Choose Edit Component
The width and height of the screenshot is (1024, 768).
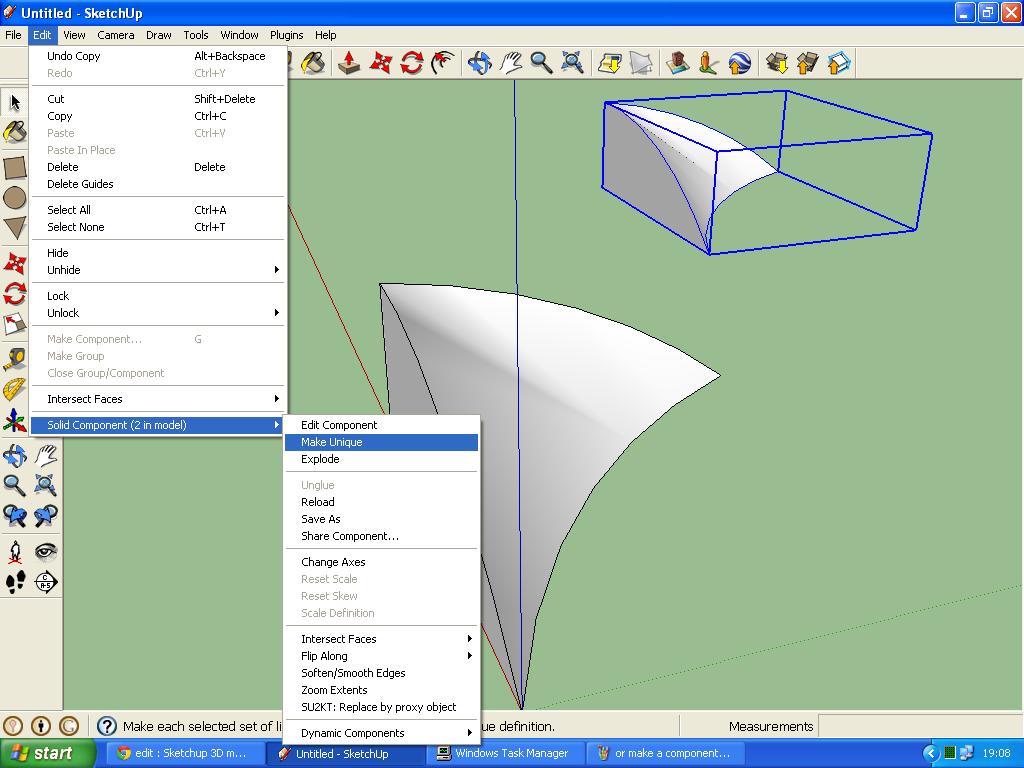[x=381, y=425]
